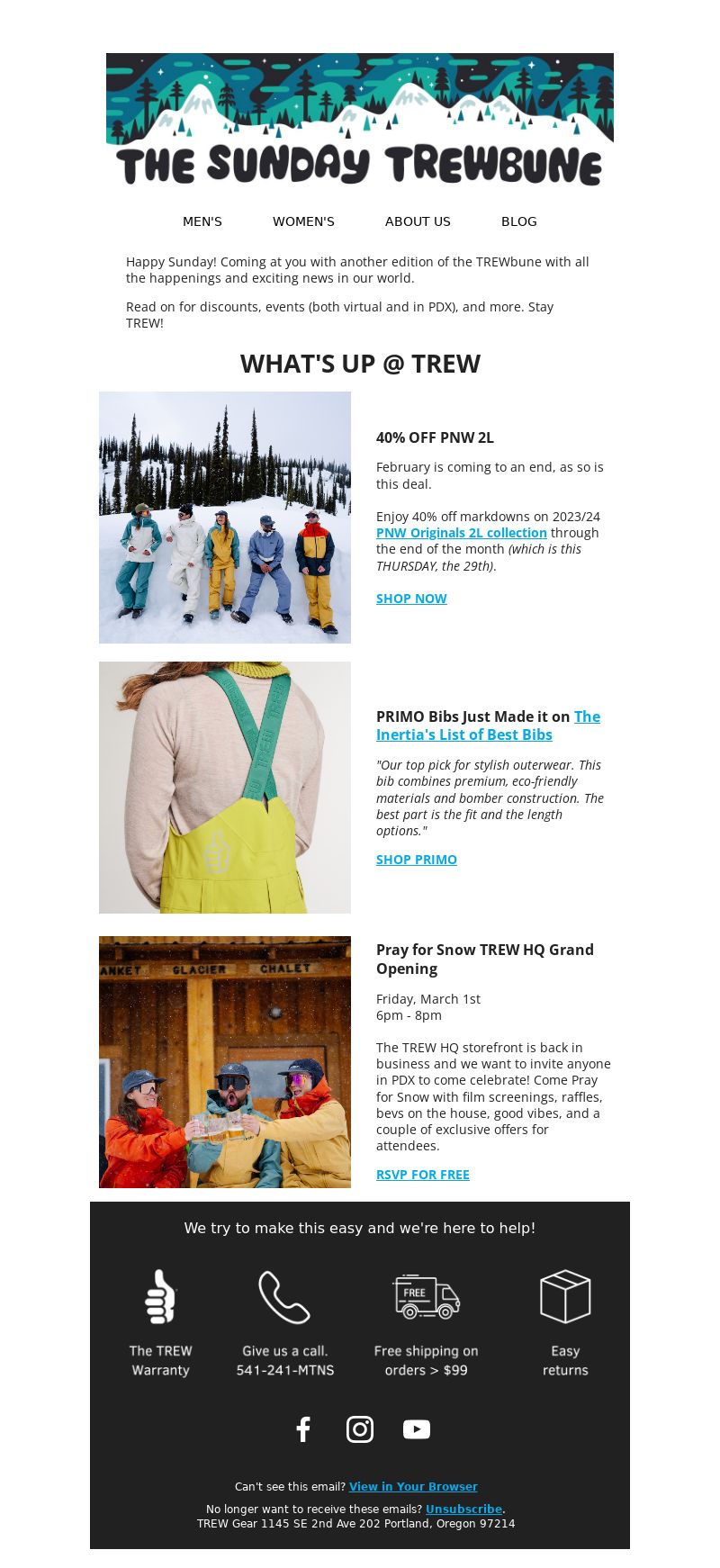Follow the PNW Originals 2L collection link
720x1568 pixels.
click(x=462, y=533)
